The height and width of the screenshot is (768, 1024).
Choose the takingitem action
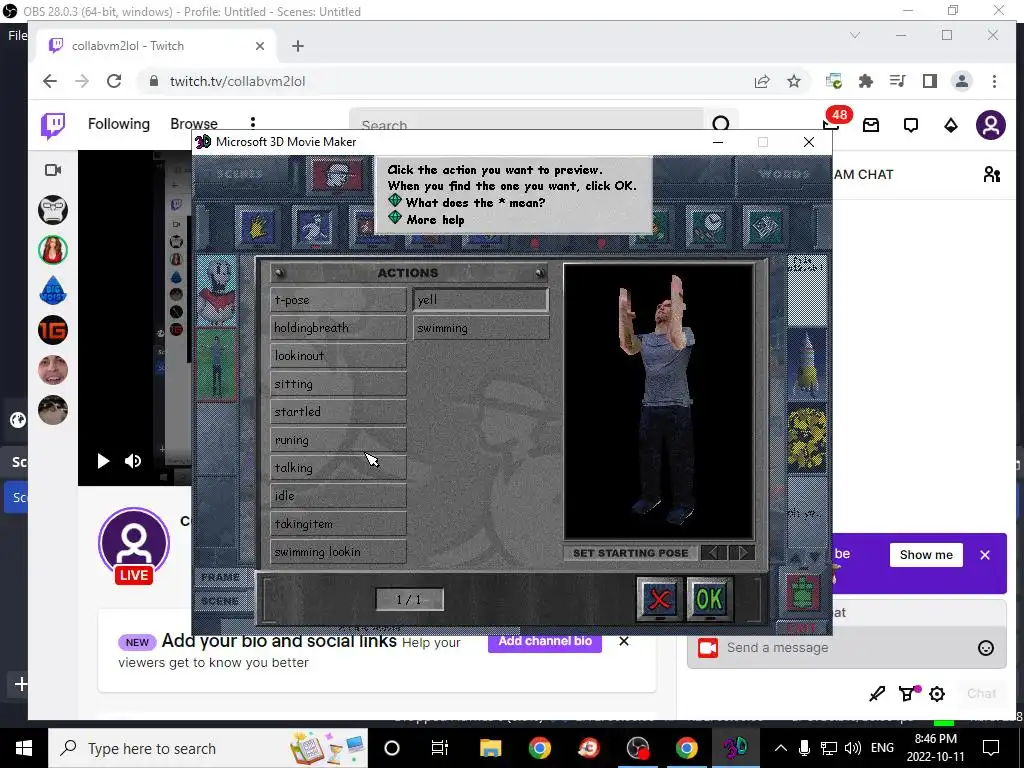point(338,524)
